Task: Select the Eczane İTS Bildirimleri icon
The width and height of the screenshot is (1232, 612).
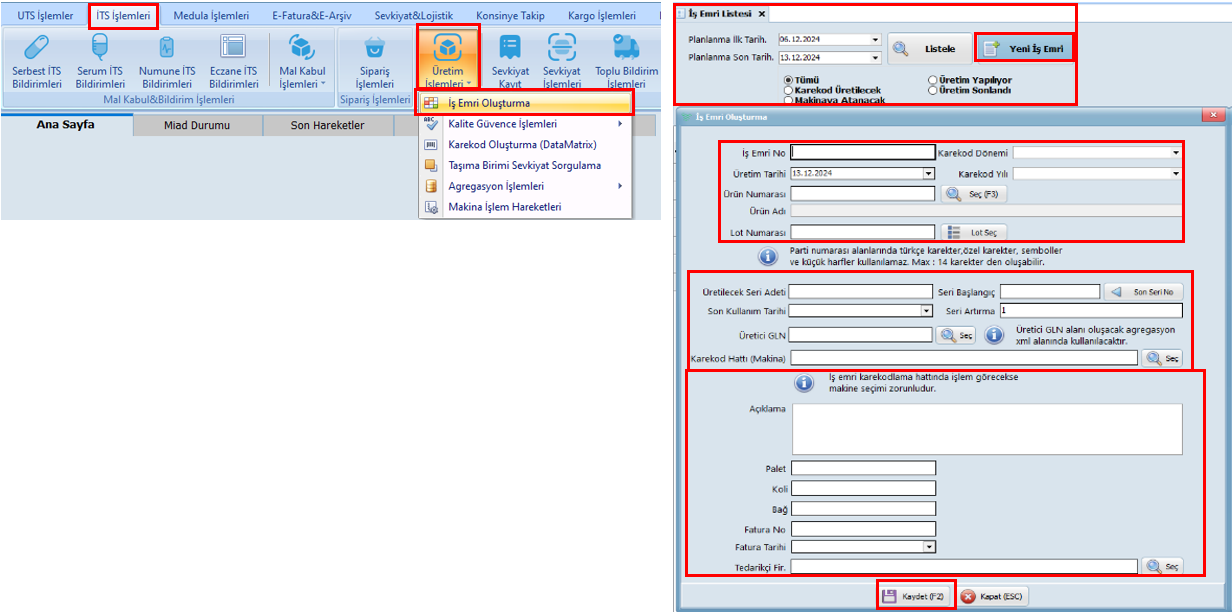Action: point(233,47)
